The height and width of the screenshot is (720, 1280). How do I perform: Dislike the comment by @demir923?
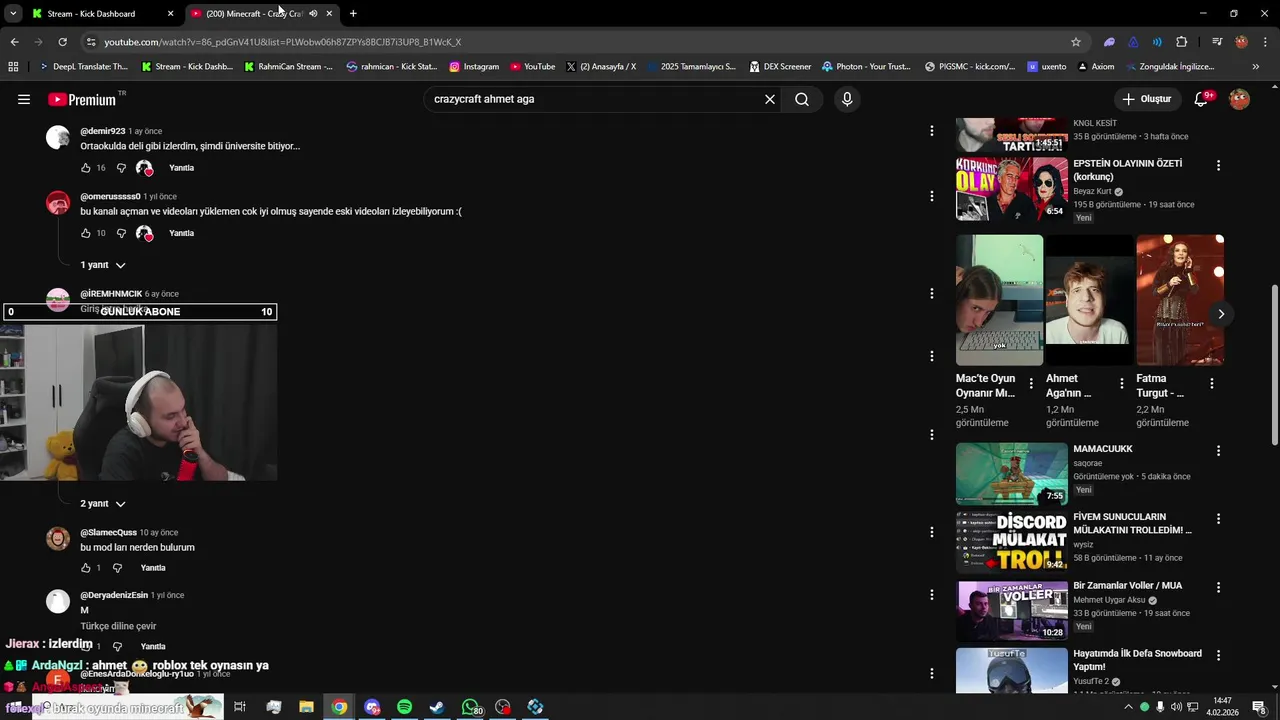click(x=121, y=168)
